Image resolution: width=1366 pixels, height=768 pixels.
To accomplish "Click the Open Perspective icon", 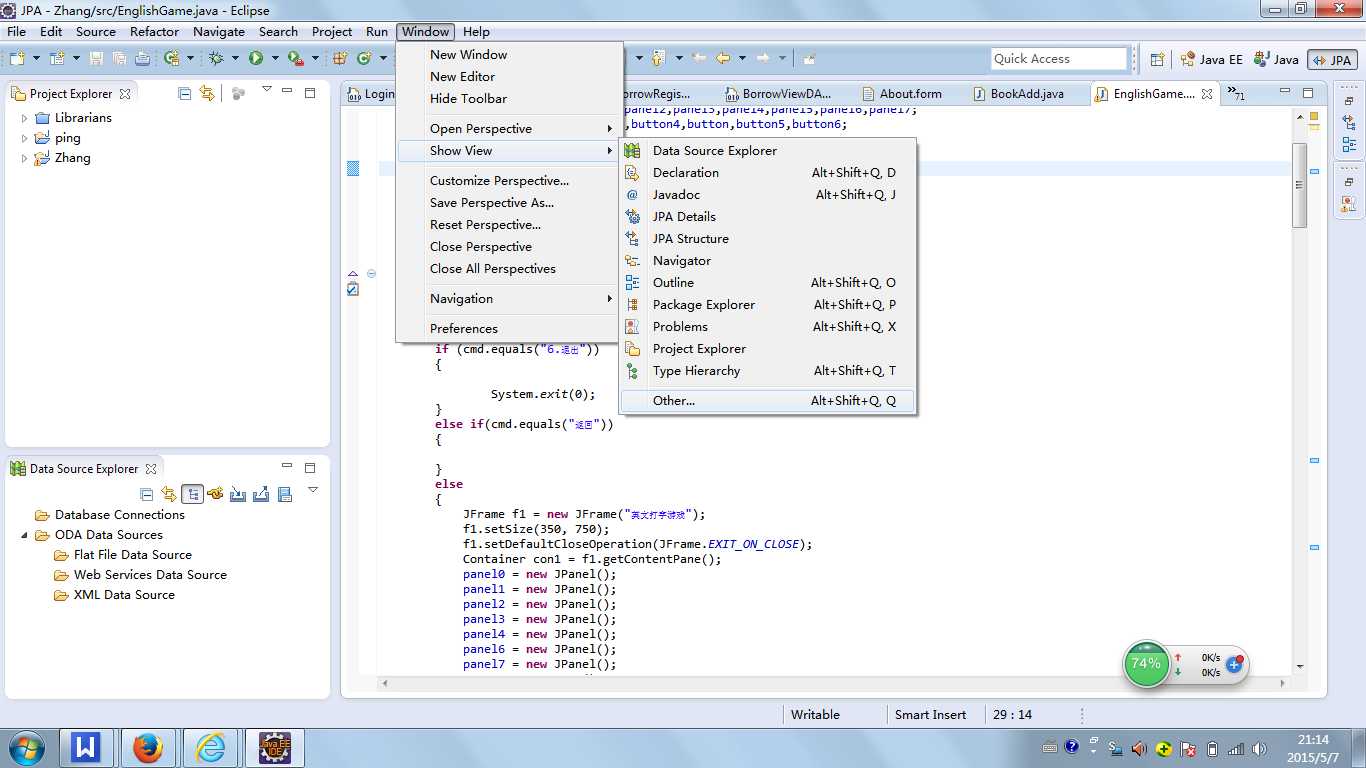I will 1157,59.
